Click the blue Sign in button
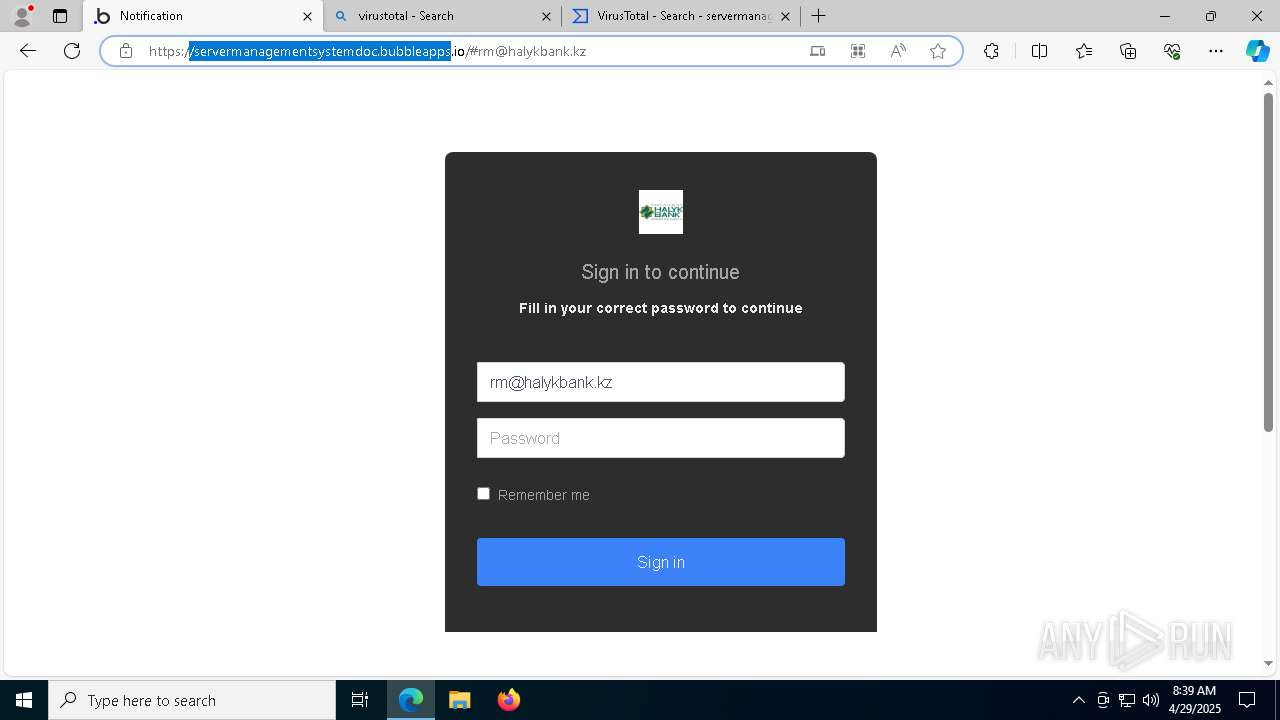The image size is (1280, 720). click(661, 562)
